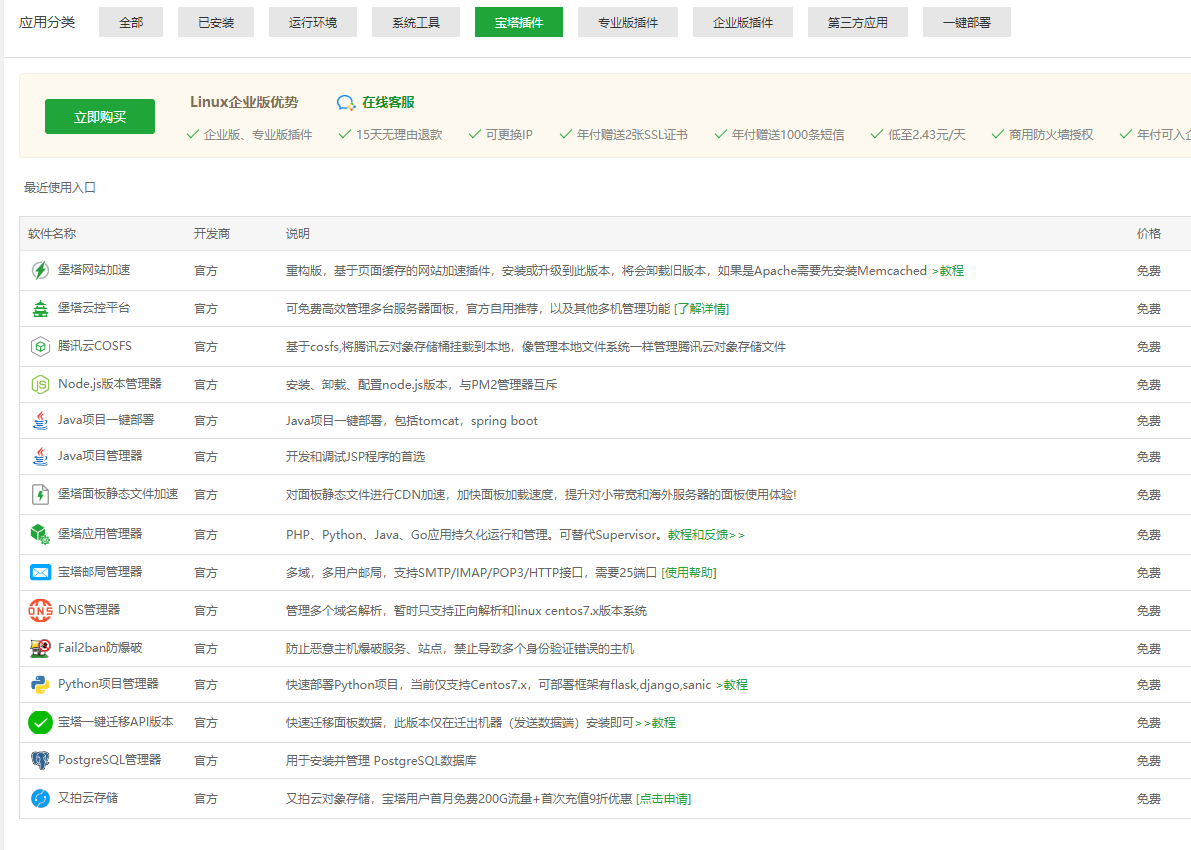Click the Java项目一键部署 Java icon
The height and width of the screenshot is (850, 1191).
(40, 420)
